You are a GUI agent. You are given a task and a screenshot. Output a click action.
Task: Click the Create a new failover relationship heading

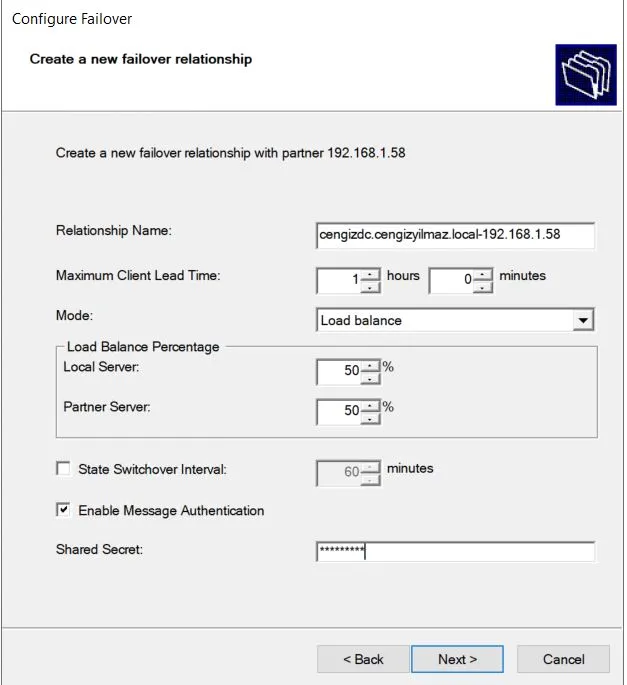pyautogui.click(x=141, y=59)
